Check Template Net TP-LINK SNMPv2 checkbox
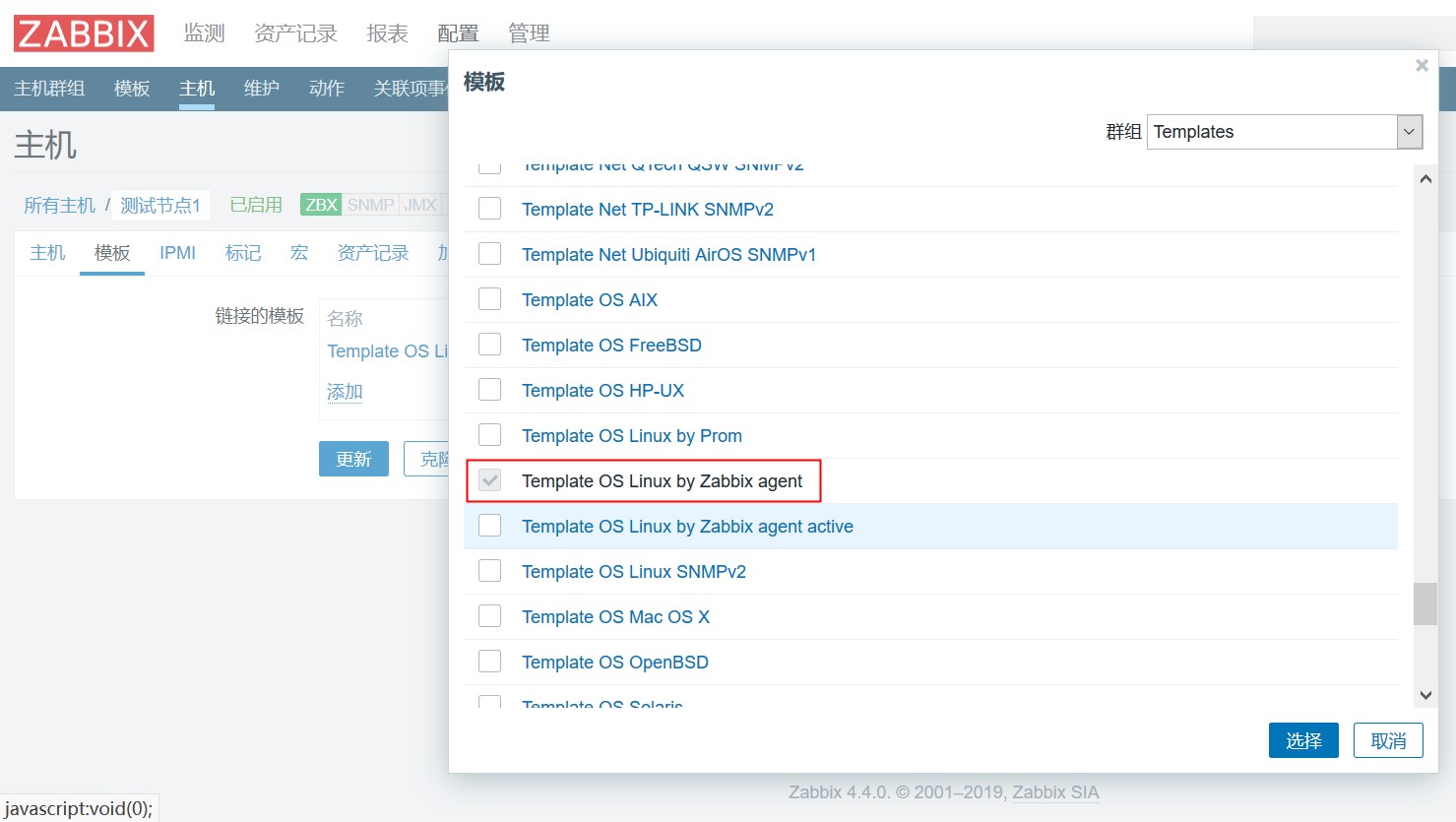Image resolution: width=1456 pixels, height=822 pixels. pos(489,209)
